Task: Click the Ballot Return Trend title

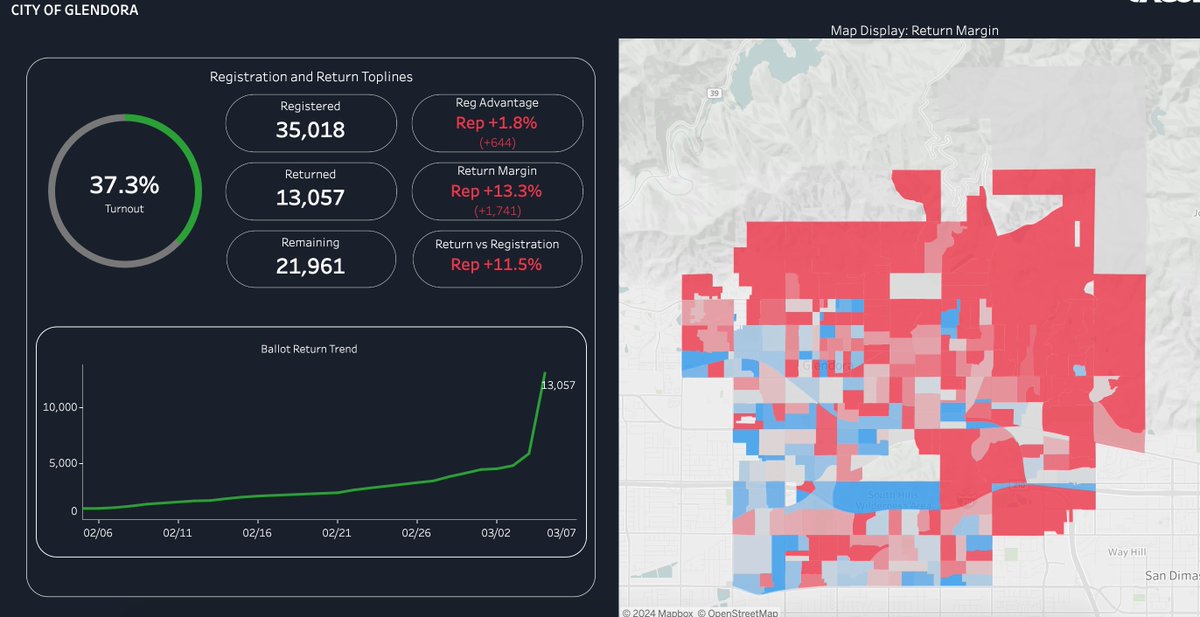Action: 309,349
